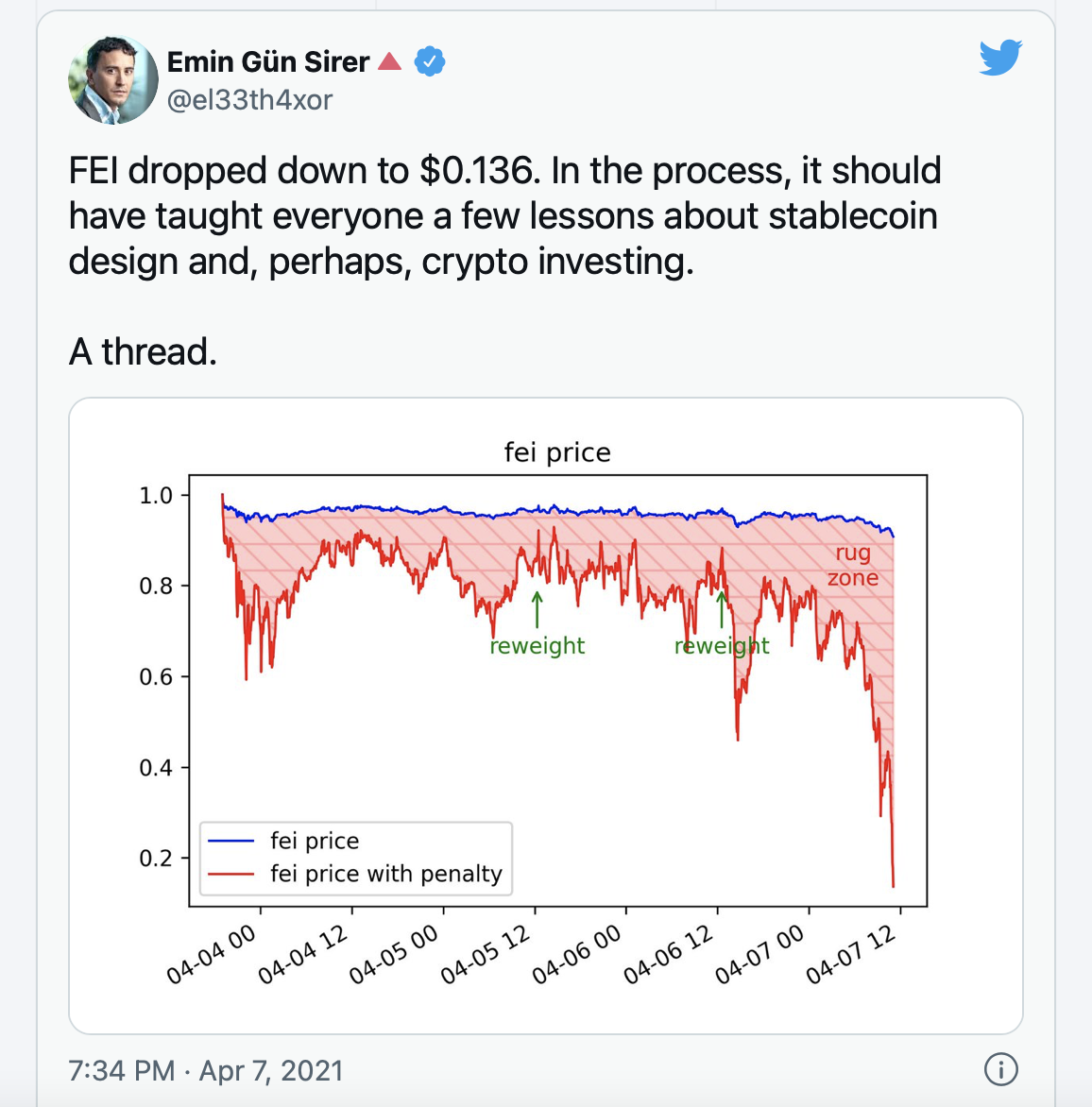
Task: Click the red triangle emoji next to name
Action: coord(389,62)
